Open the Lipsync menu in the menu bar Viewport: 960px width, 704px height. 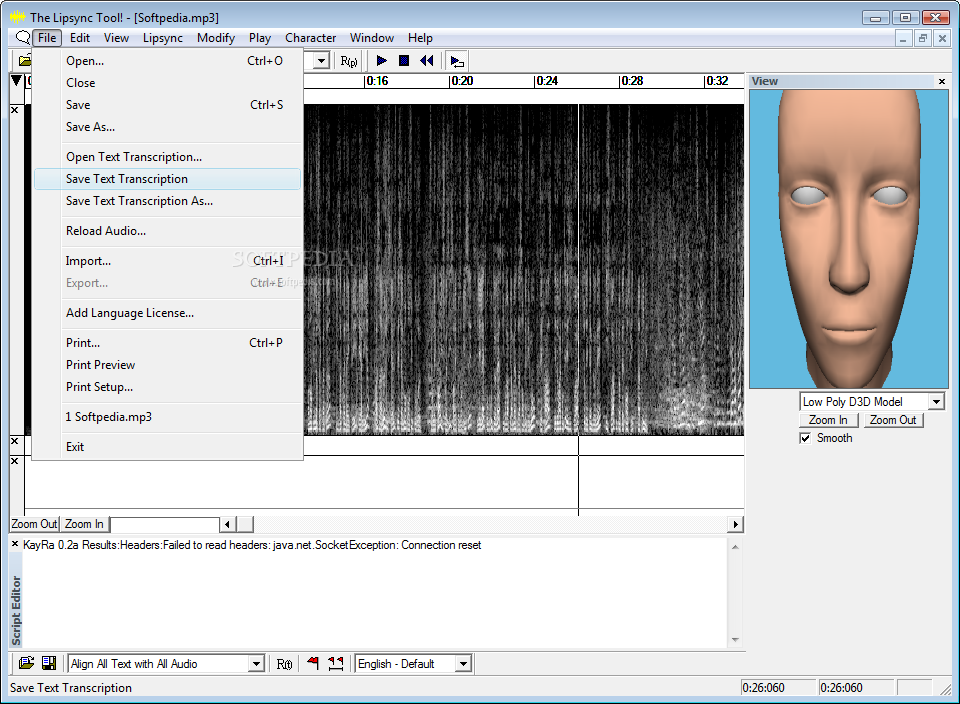click(162, 38)
